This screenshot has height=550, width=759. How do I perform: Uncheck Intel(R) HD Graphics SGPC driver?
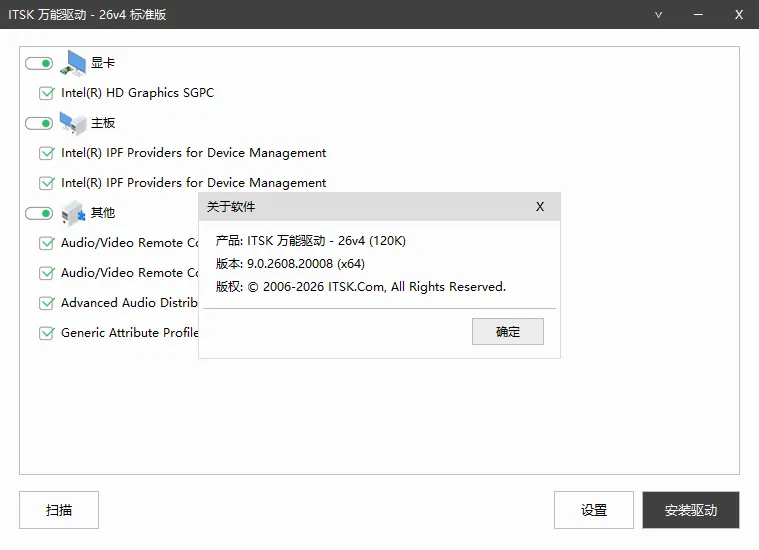click(x=46, y=93)
